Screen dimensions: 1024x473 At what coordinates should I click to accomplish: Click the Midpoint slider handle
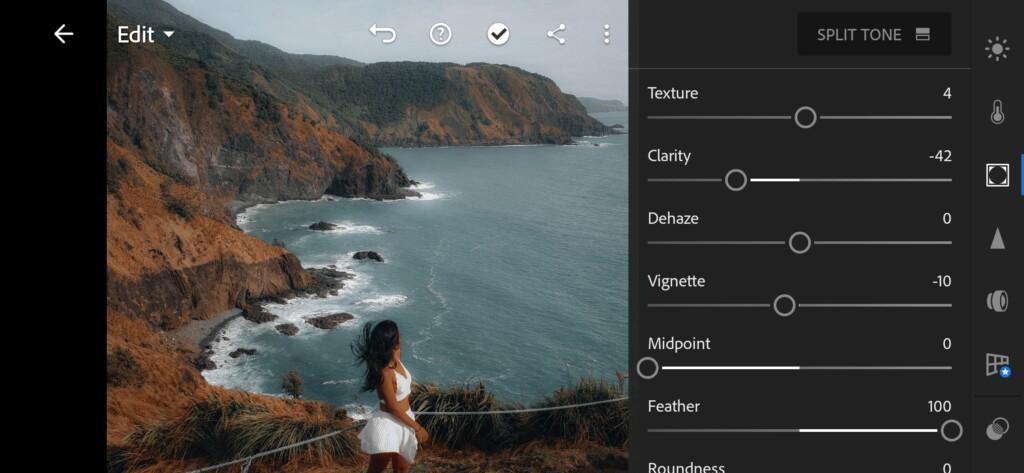pyautogui.click(x=647, y=368)
